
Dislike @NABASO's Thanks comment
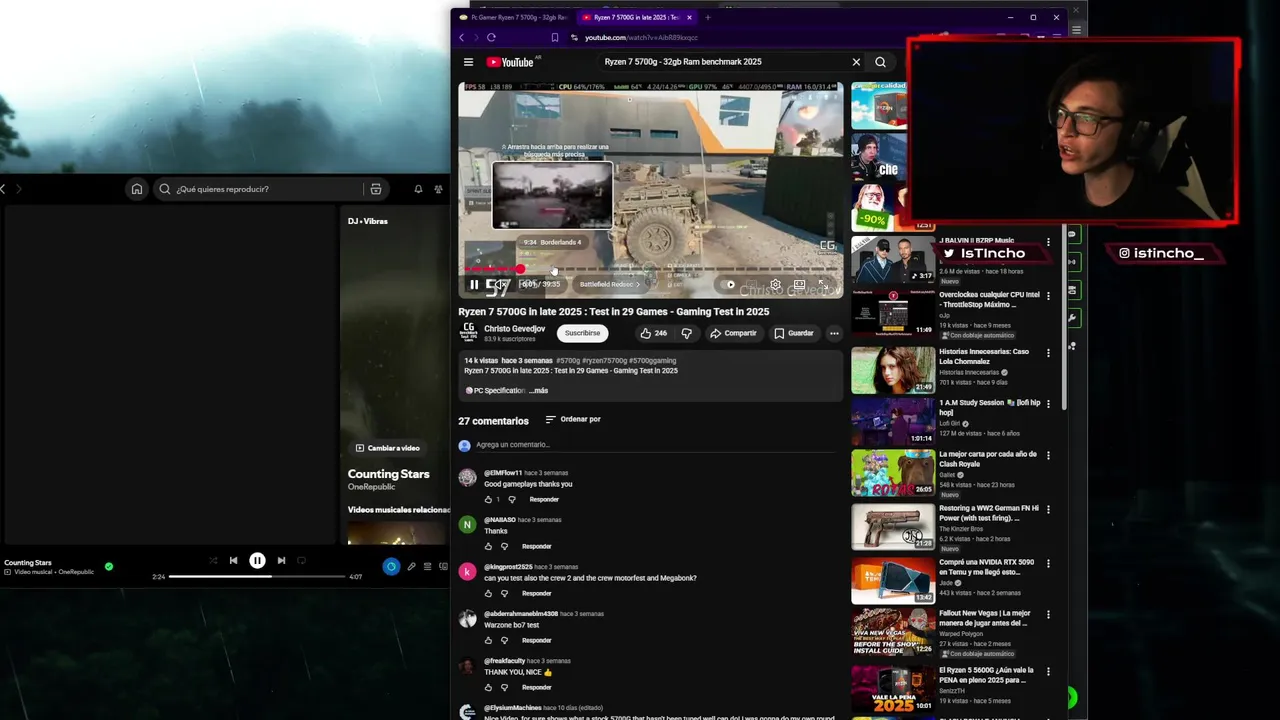click(504, 546)
